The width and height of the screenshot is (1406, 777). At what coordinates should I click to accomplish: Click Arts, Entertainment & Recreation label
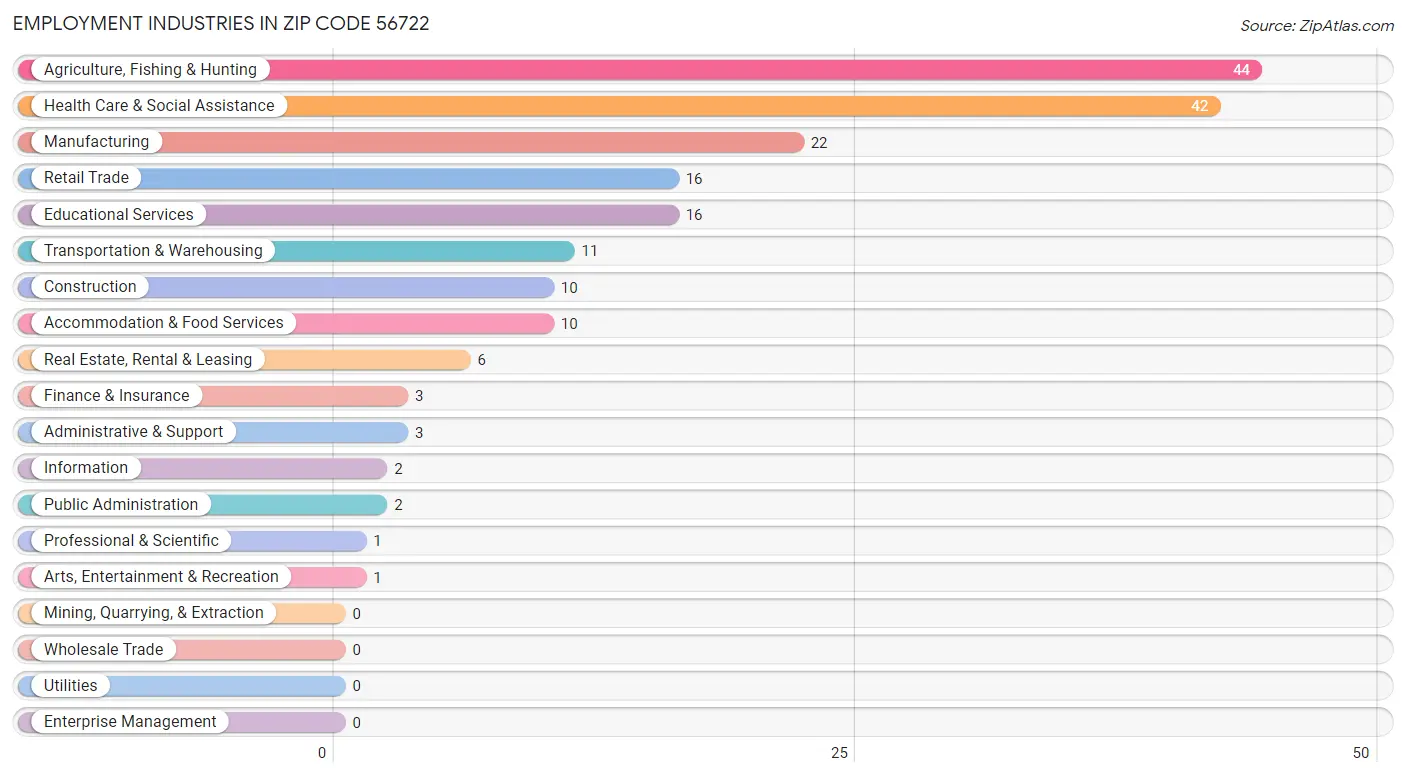tap(161, 577)
